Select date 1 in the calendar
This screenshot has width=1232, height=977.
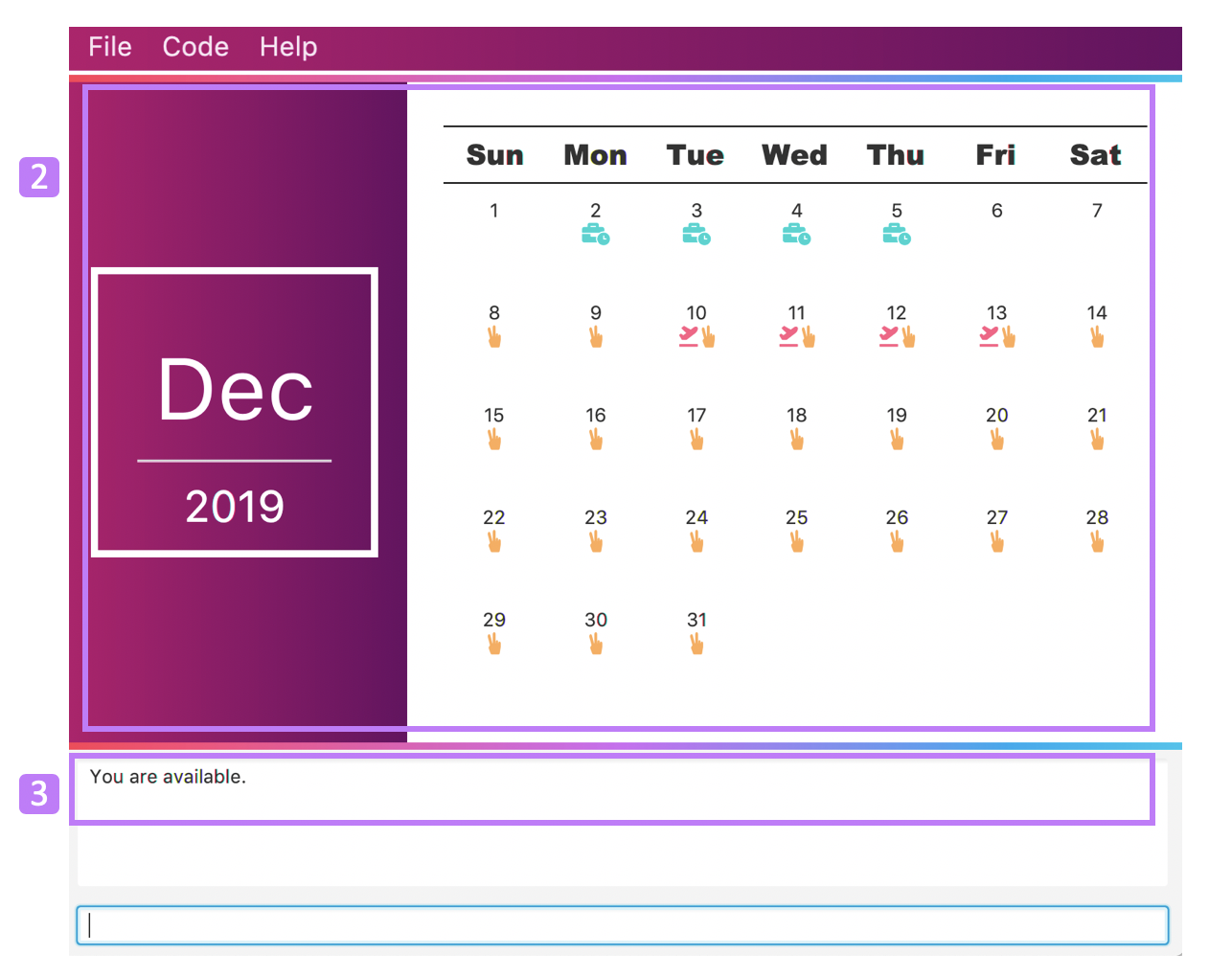(494, 210)
